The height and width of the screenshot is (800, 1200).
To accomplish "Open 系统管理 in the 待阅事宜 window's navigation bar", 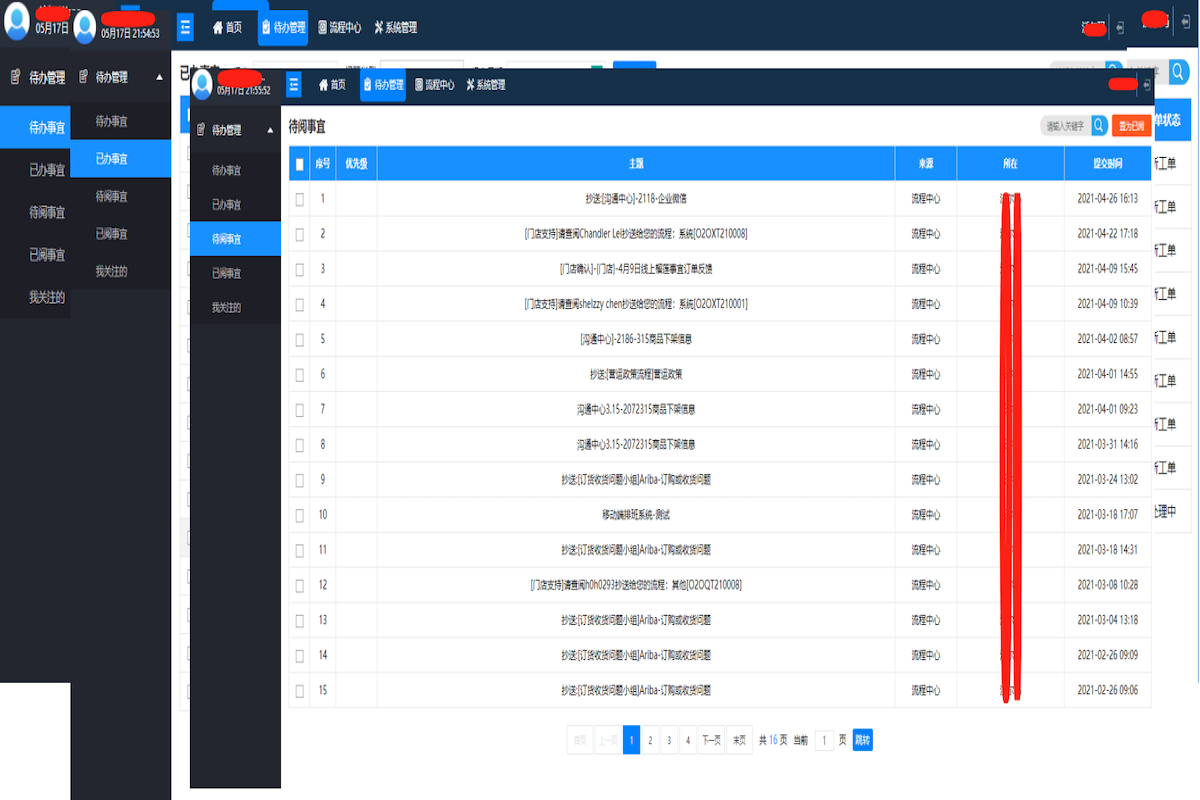I will click(x=485, y=85).
